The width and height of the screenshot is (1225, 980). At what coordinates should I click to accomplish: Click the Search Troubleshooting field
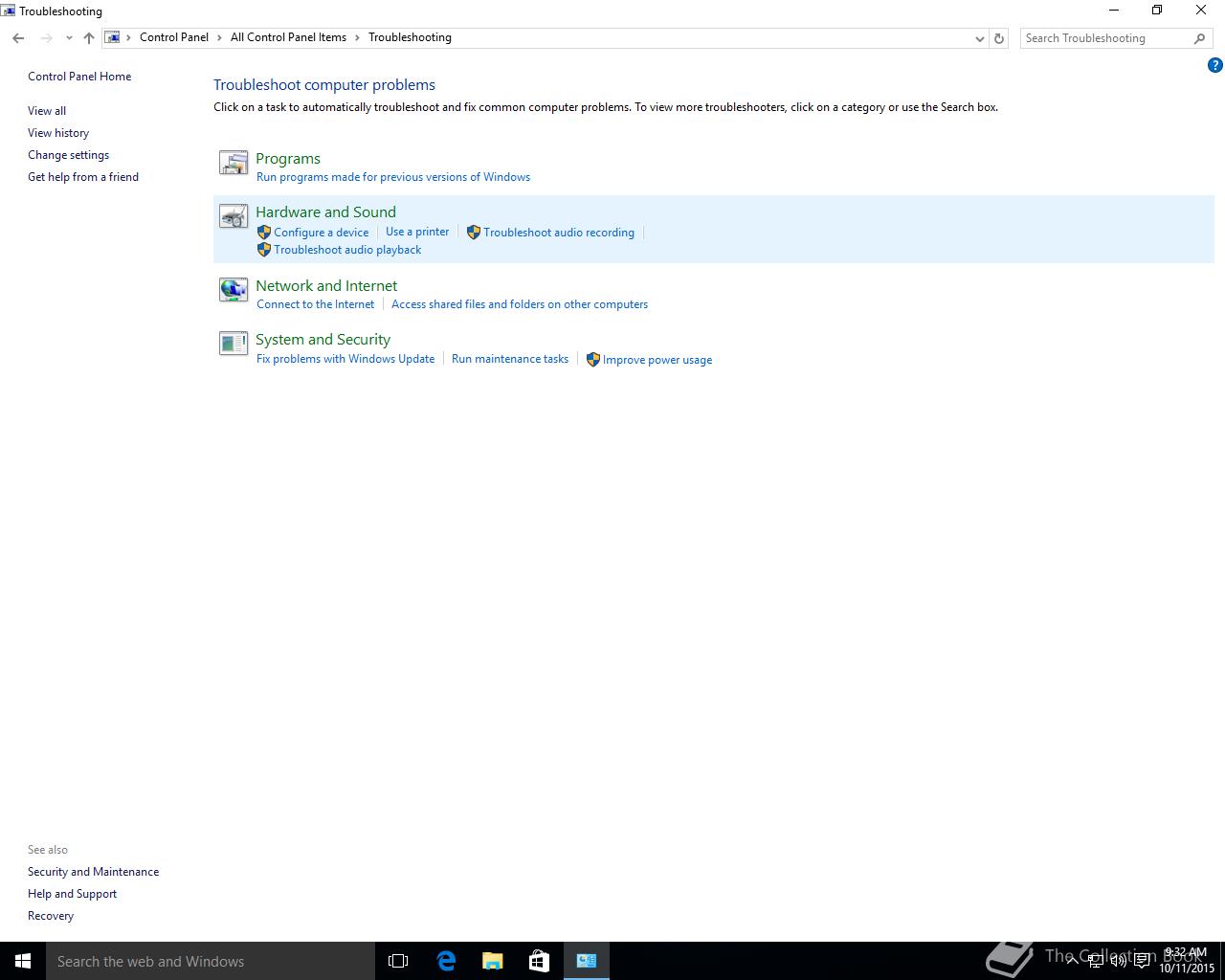[1106, 38]
